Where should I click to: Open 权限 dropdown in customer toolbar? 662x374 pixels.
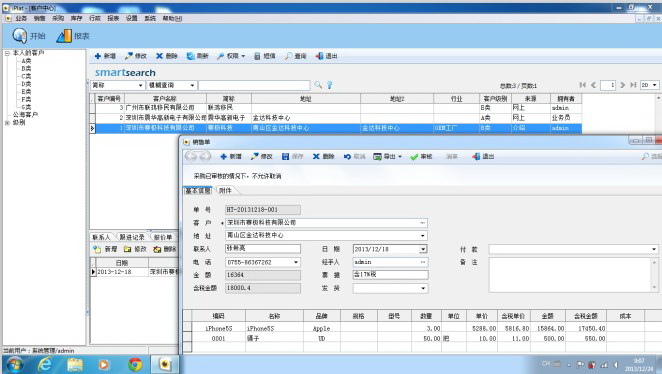point(243,56)
